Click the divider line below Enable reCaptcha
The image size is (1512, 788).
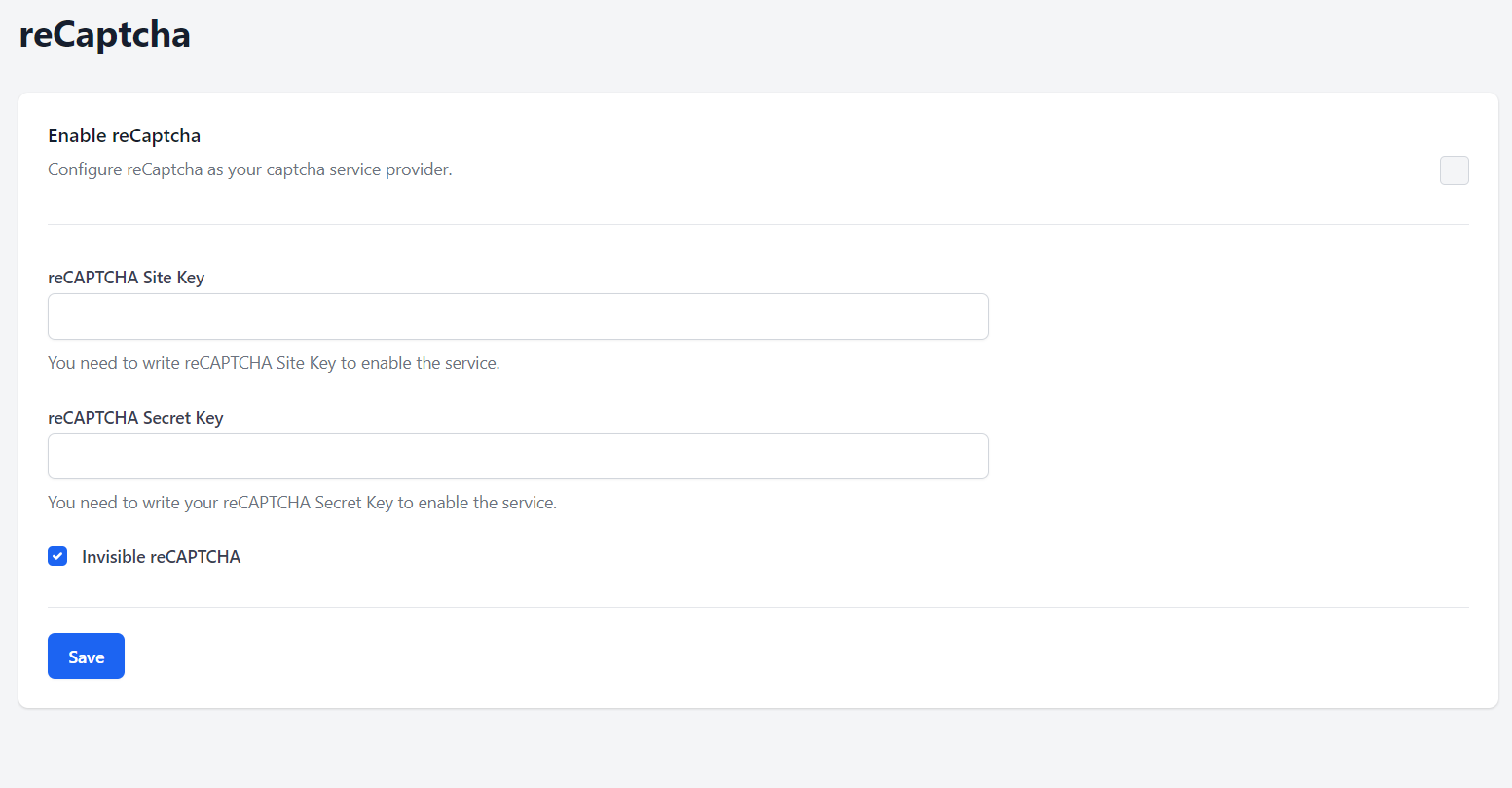click(x=757, y=224)
